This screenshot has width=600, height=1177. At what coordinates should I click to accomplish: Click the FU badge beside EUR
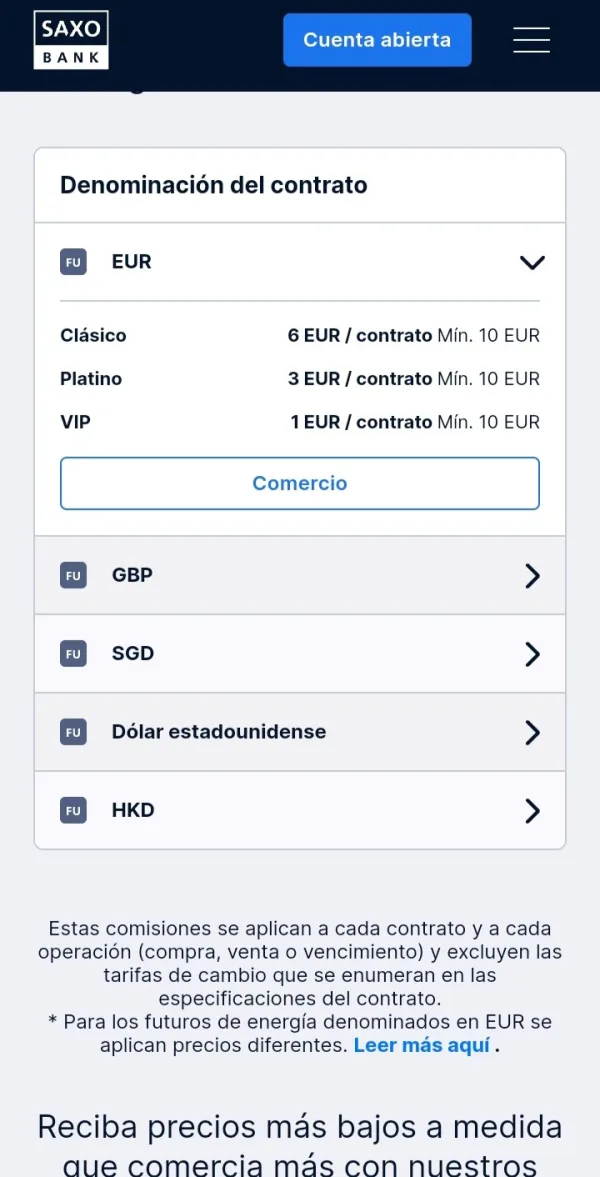coord(73,262)
